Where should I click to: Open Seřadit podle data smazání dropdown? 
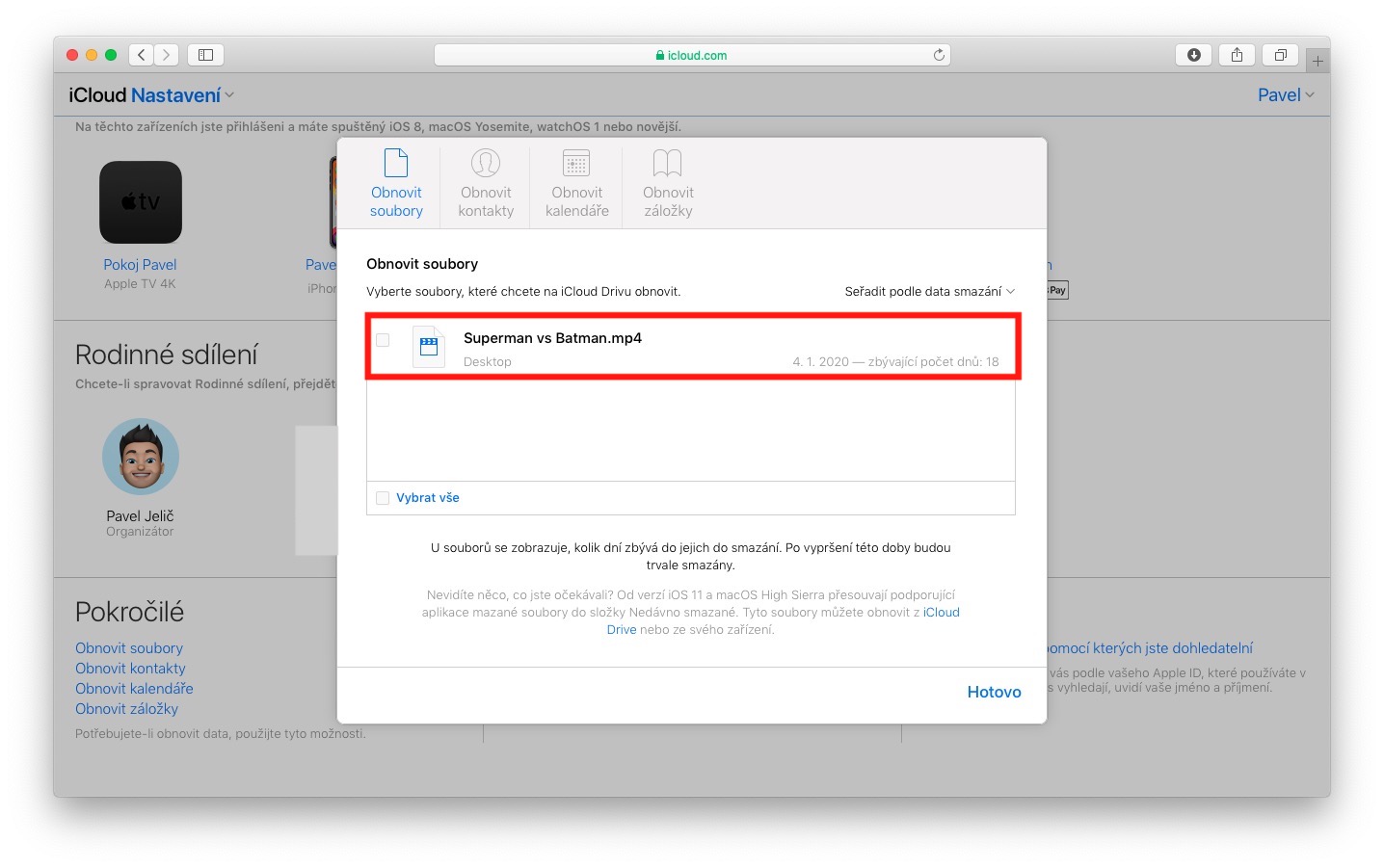[929, 292]
